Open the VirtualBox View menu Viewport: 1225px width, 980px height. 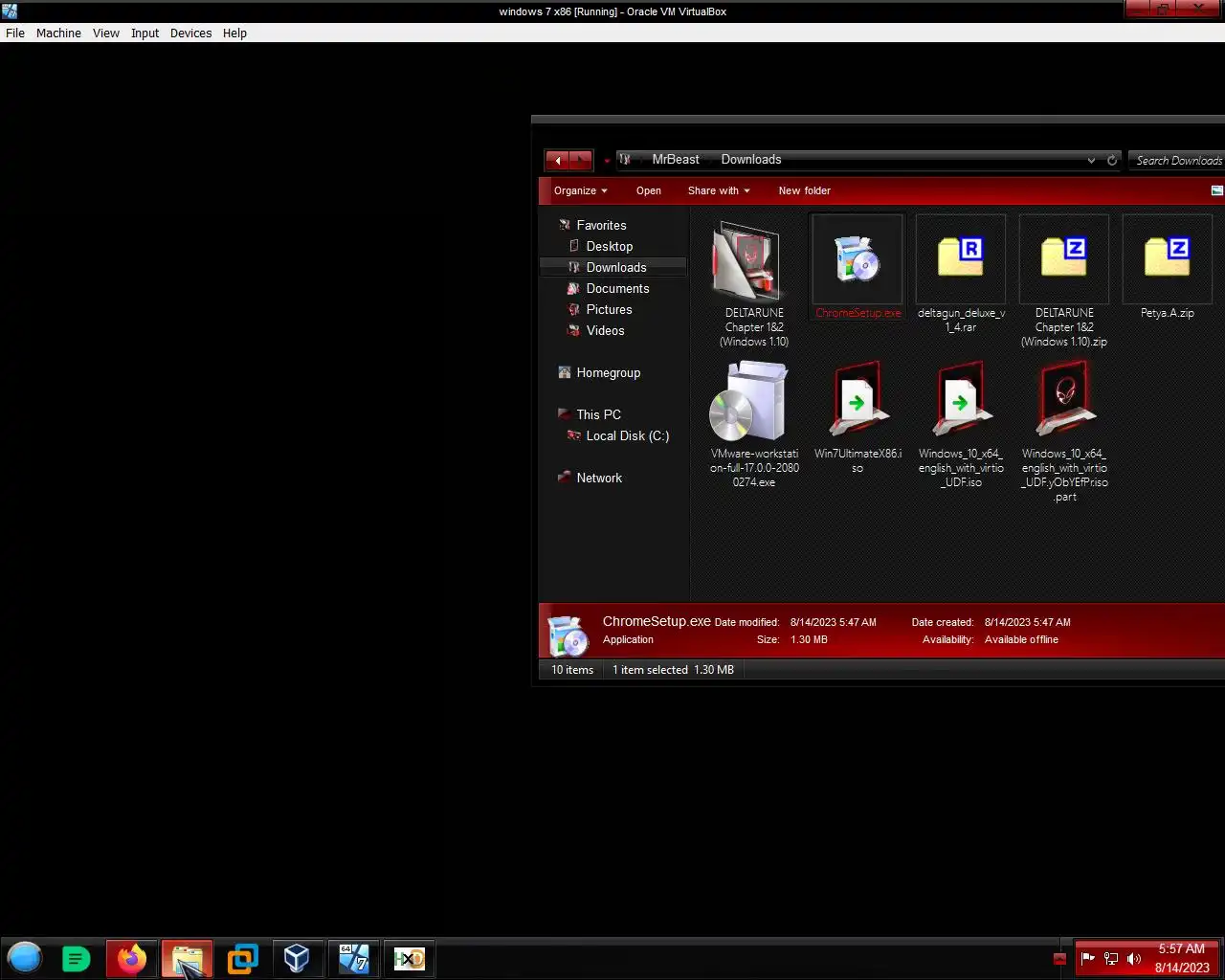(x=106, y=33)
